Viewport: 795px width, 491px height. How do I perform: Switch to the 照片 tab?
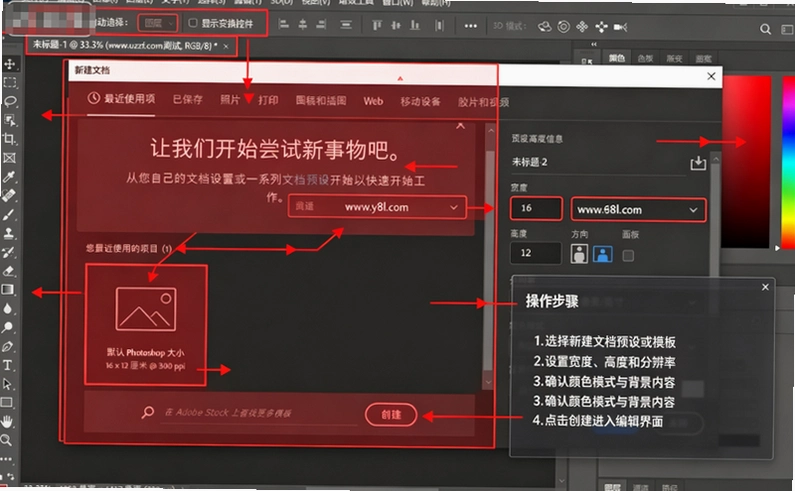tap(230, 100)
